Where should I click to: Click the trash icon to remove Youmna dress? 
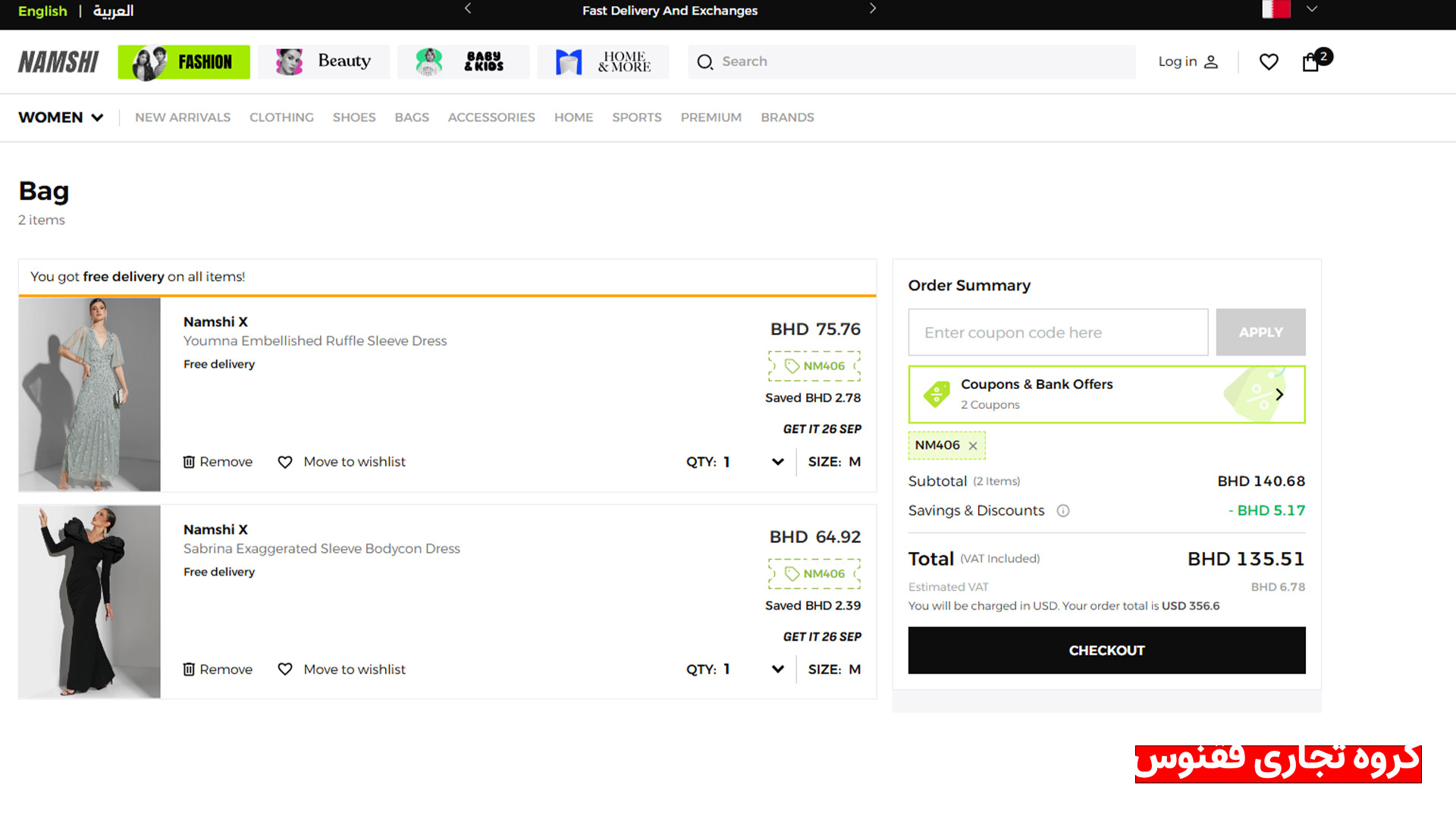pyautogui.click(x=189, y=462)
